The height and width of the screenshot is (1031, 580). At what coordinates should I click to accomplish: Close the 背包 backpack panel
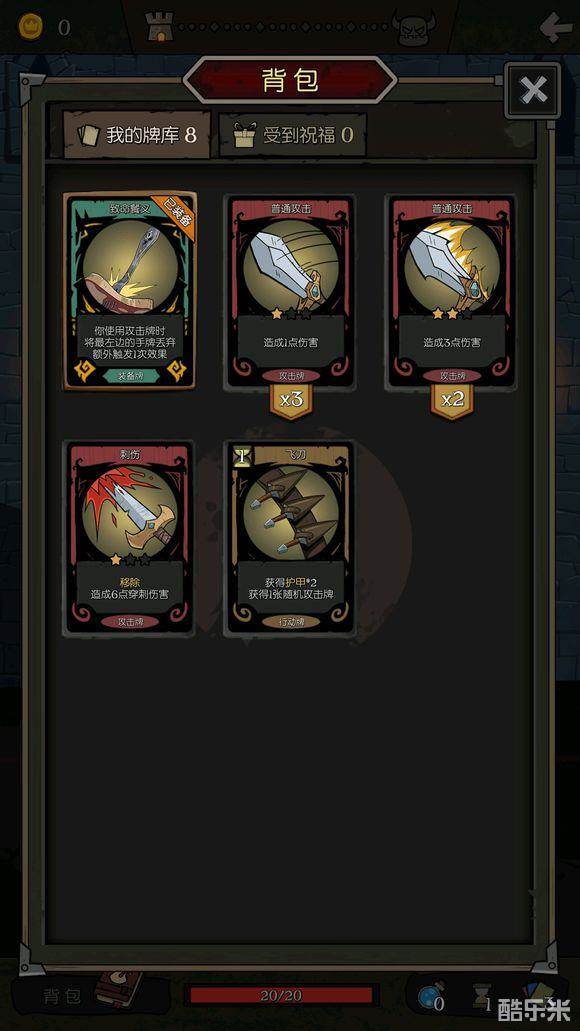point(533,91)
